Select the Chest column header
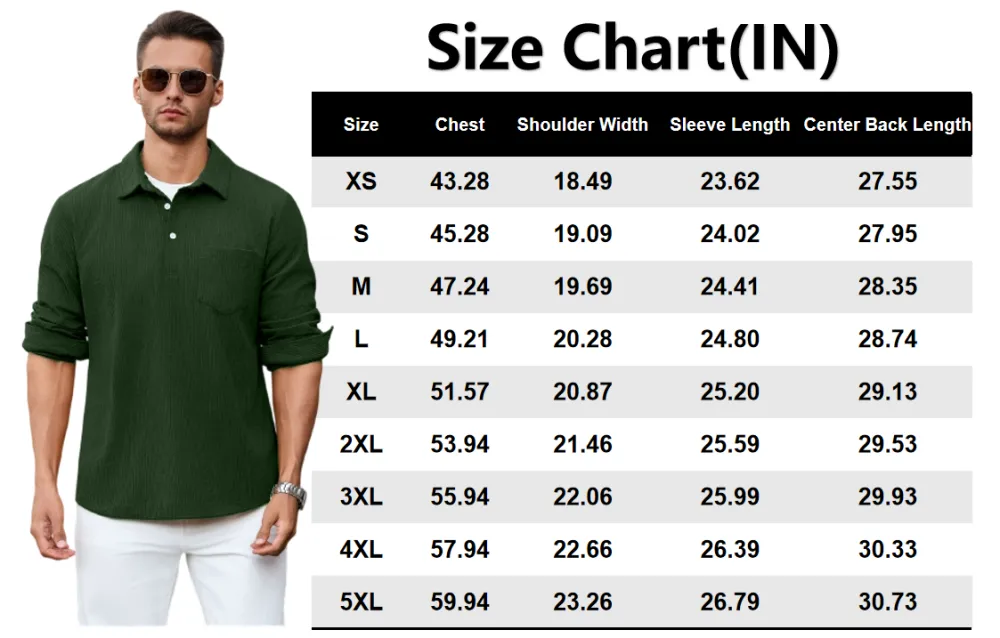 tap(460, 125)
